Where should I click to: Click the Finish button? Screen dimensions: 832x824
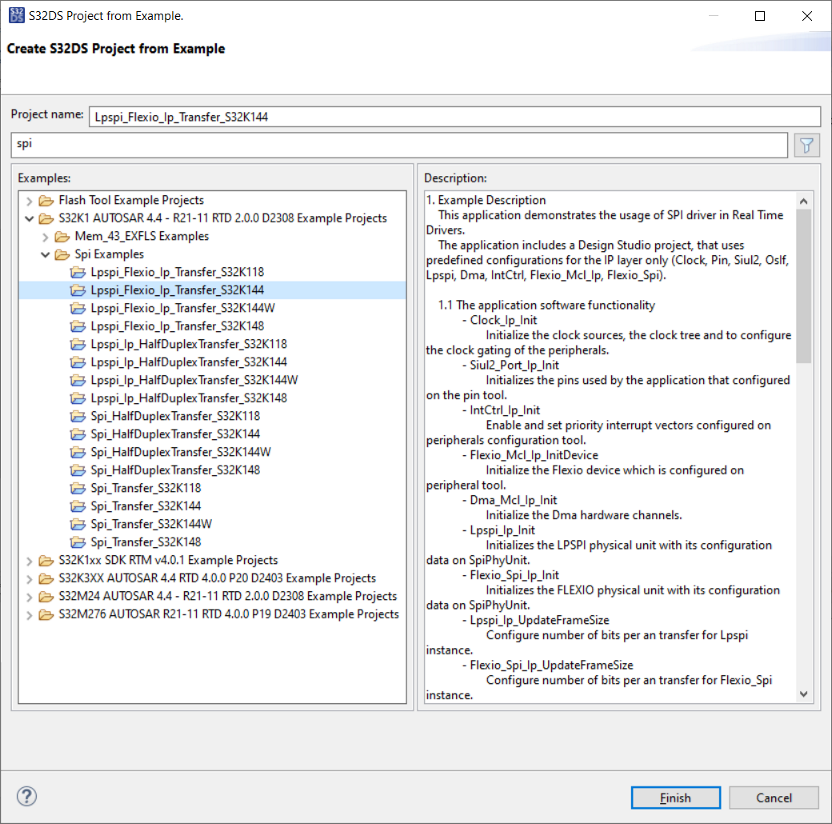pos(675,797)
